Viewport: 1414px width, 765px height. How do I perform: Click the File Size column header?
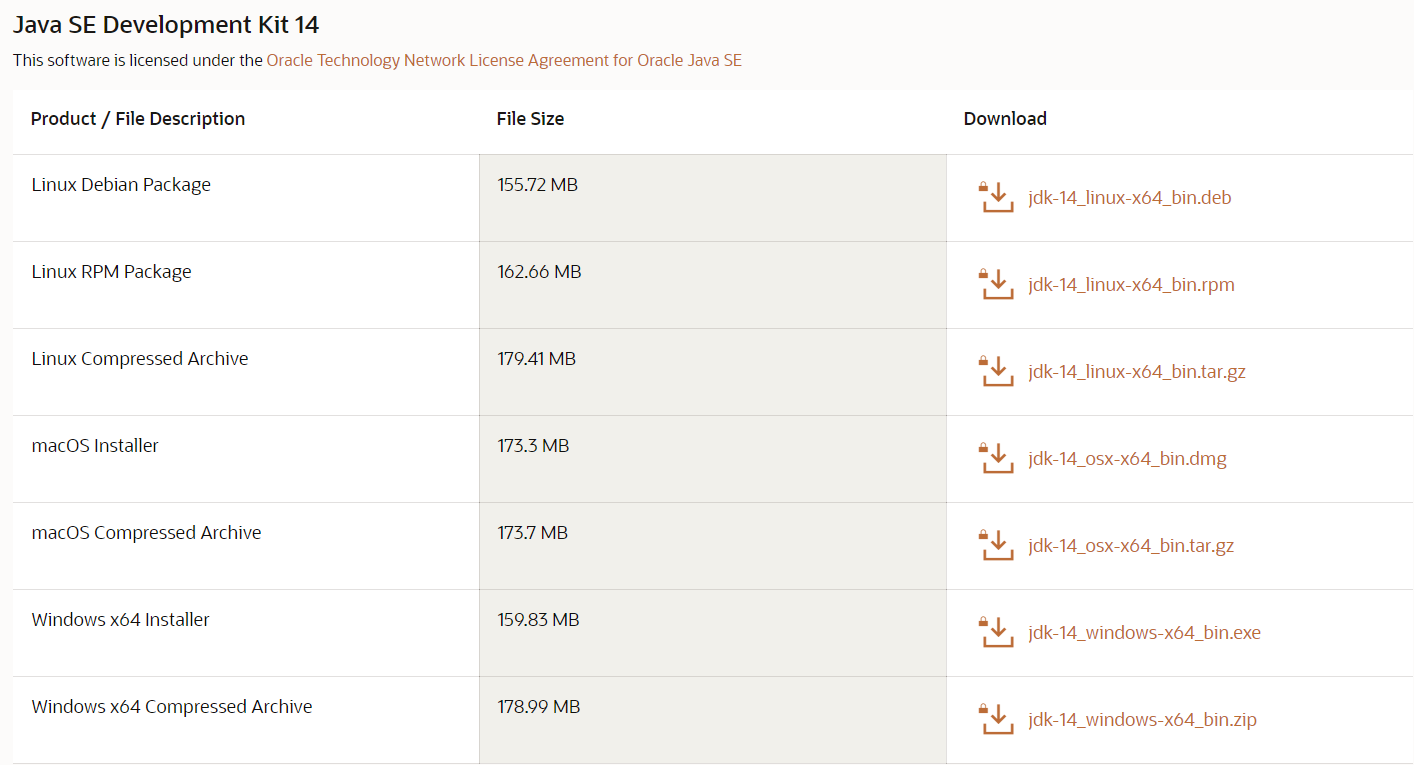530,119
